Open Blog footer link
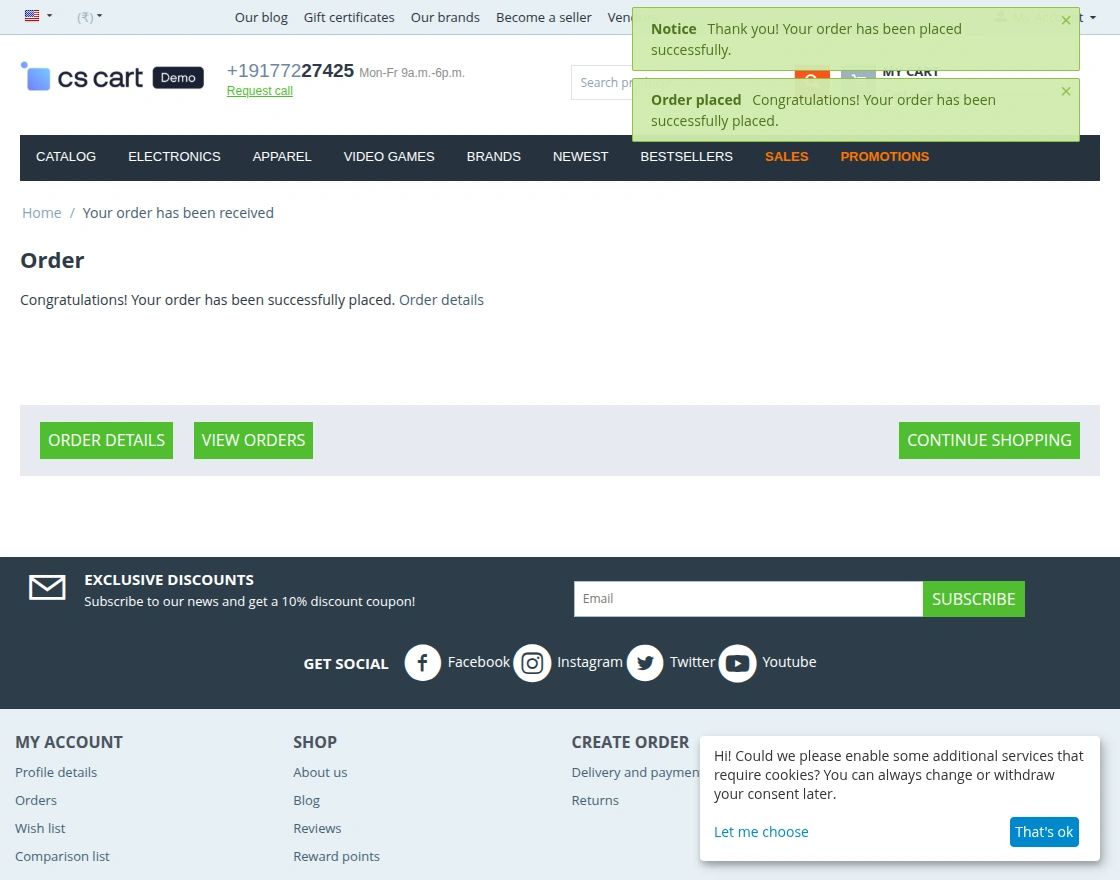 (x=306, y=800)
